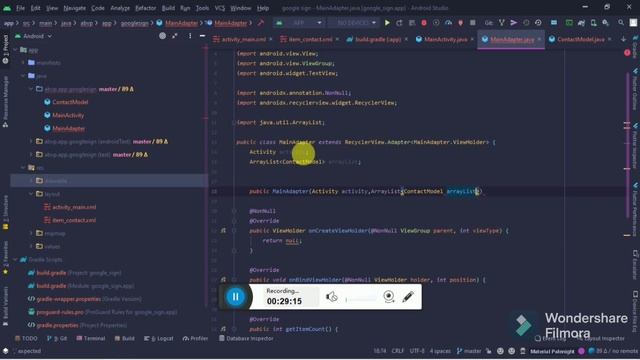This screenshot has height=360, width=640.
Task: Click the editor vertical scrollbar
Action: click(x=627, y=145)
